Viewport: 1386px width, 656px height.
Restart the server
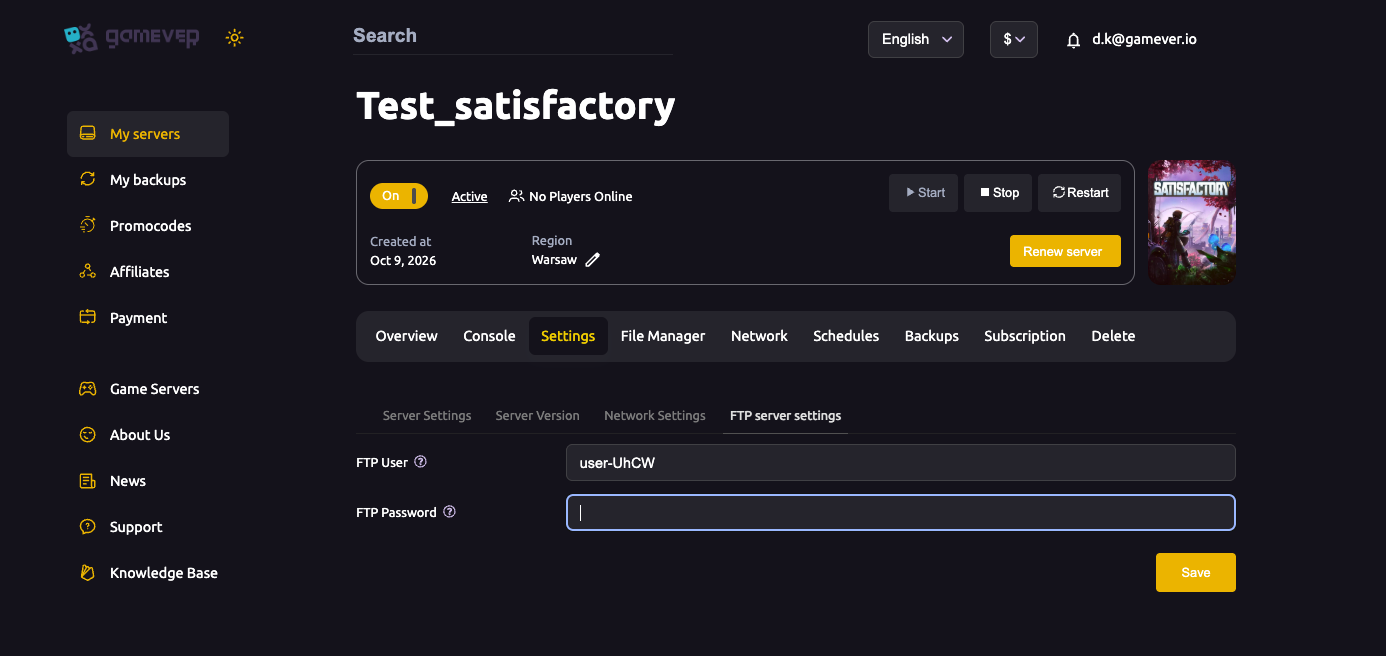[x=1080, y=193]
